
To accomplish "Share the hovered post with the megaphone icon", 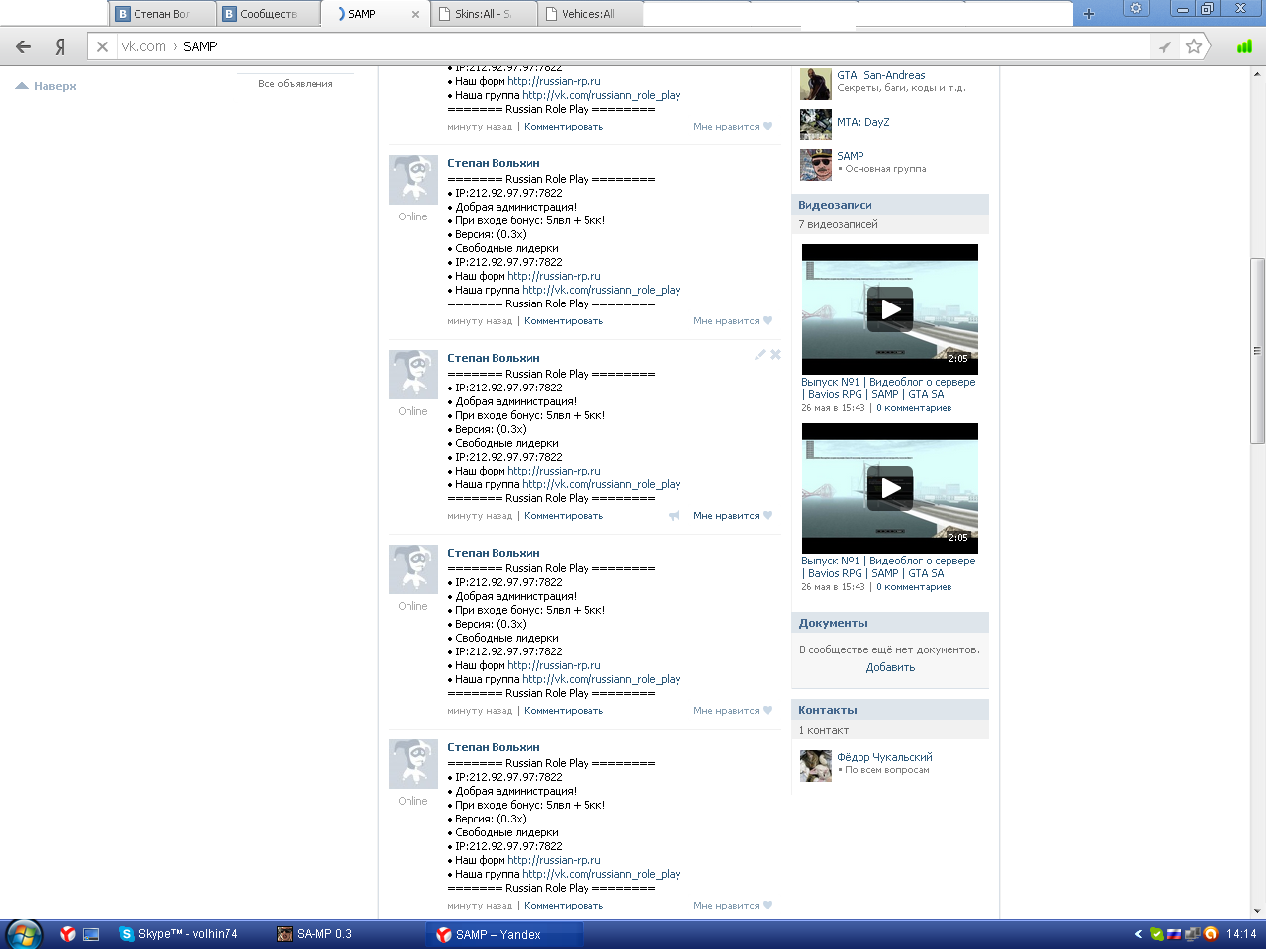I will click(x=674, y=516).
